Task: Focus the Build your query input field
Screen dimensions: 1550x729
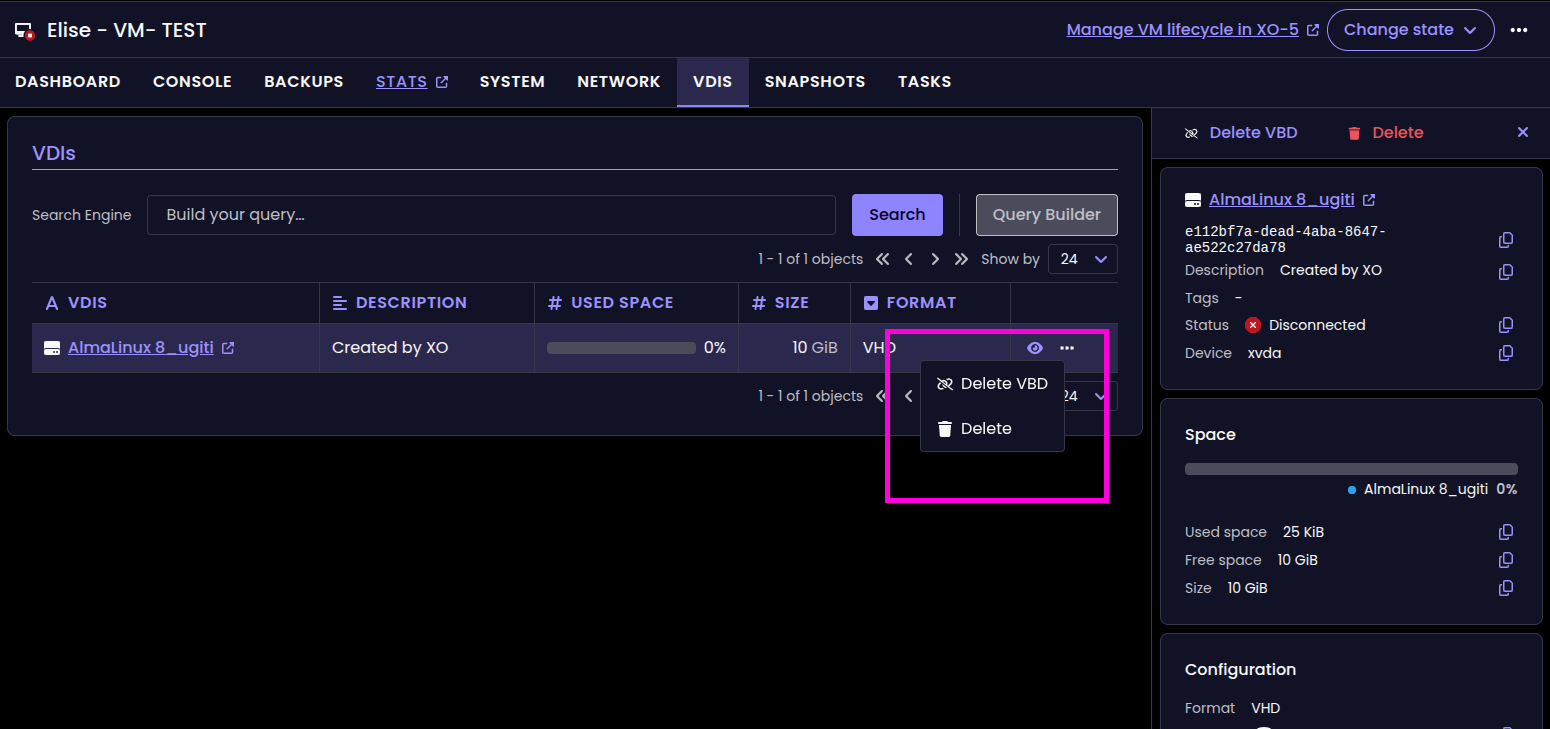Action: click(x=491, y=215)
